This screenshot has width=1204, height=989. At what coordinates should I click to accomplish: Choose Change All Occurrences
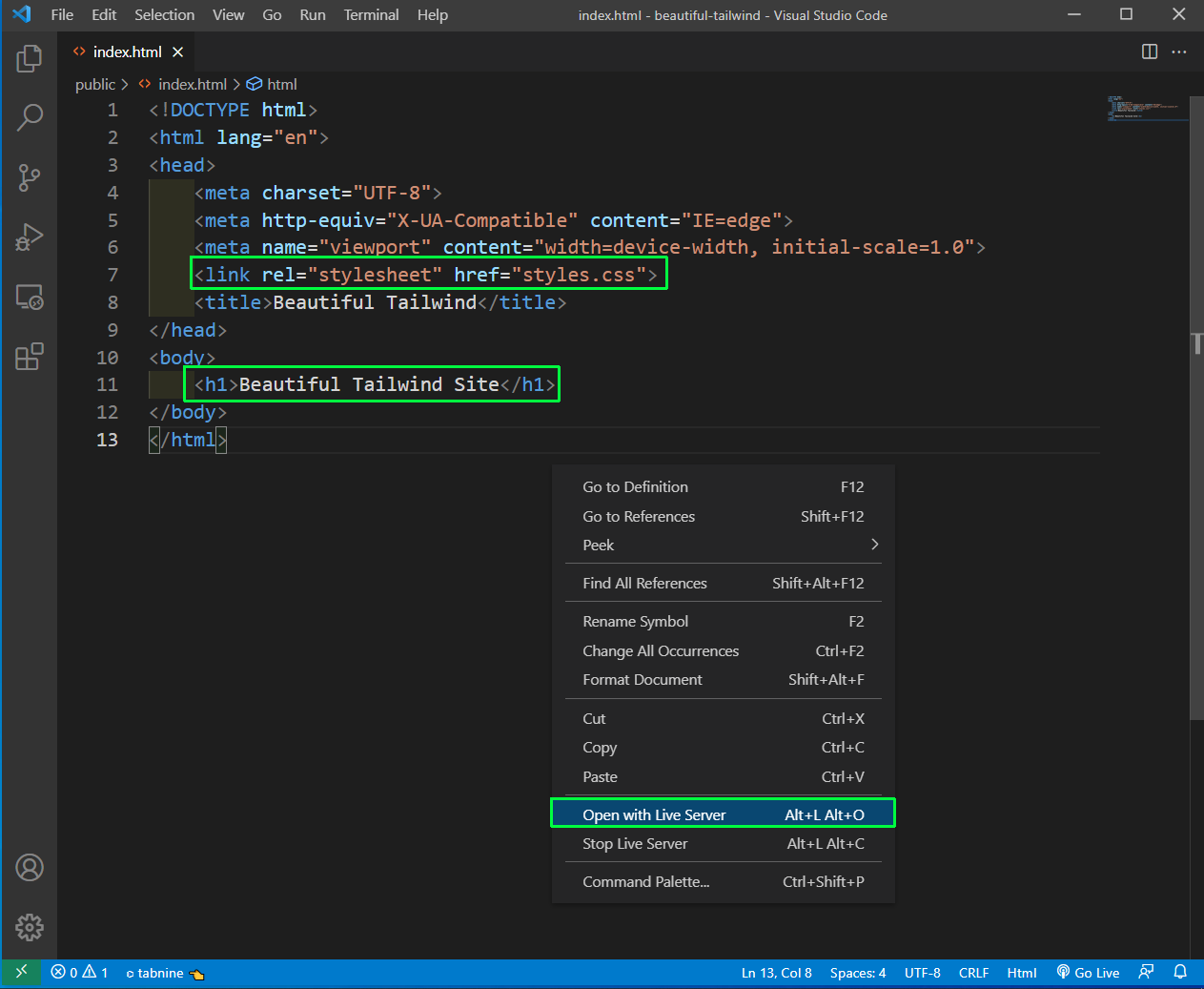[x=724, y=650]
